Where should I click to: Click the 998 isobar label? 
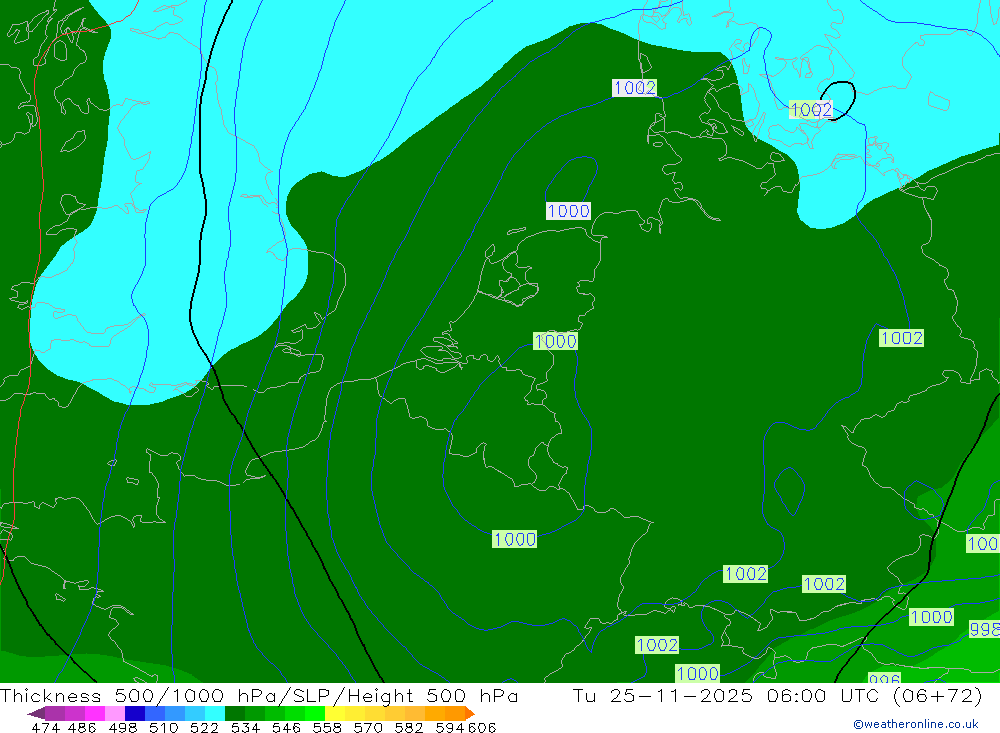[x=984, y=629]
